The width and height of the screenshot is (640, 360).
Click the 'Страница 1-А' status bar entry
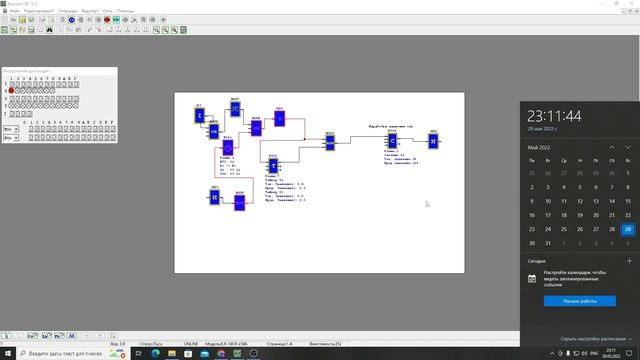[280, 344]
